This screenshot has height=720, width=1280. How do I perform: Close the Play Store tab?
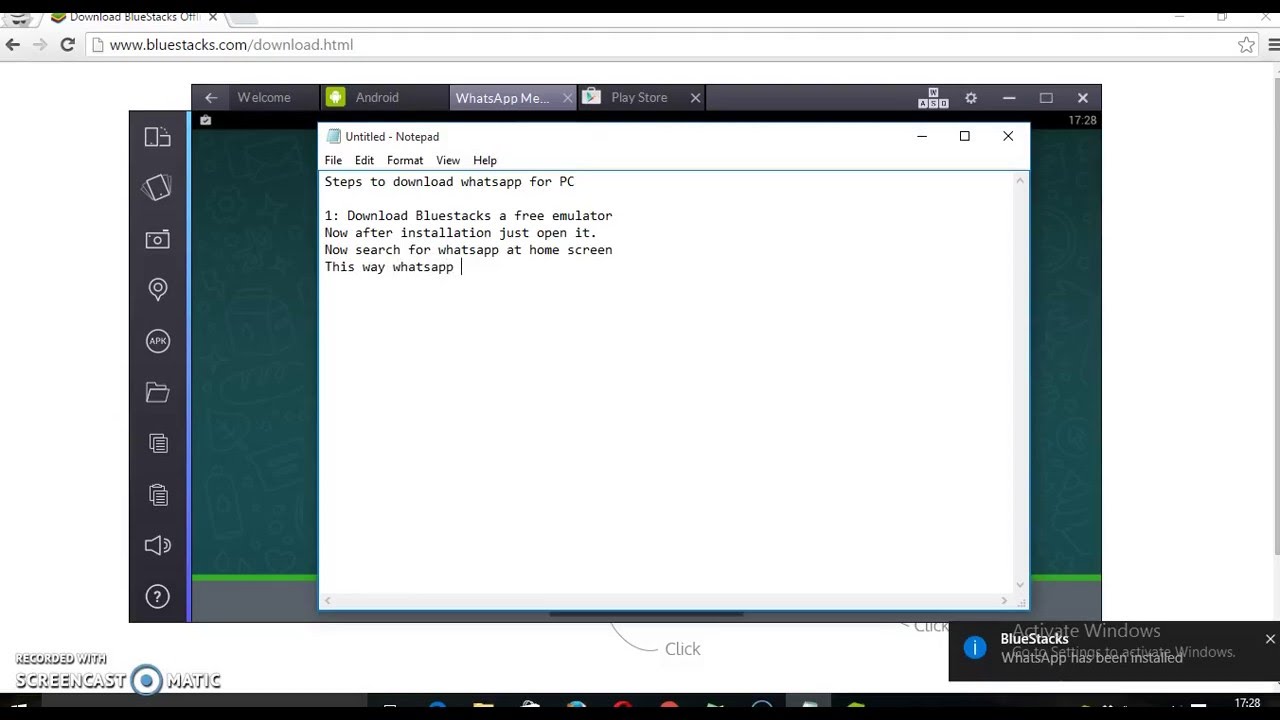[695, 97]
